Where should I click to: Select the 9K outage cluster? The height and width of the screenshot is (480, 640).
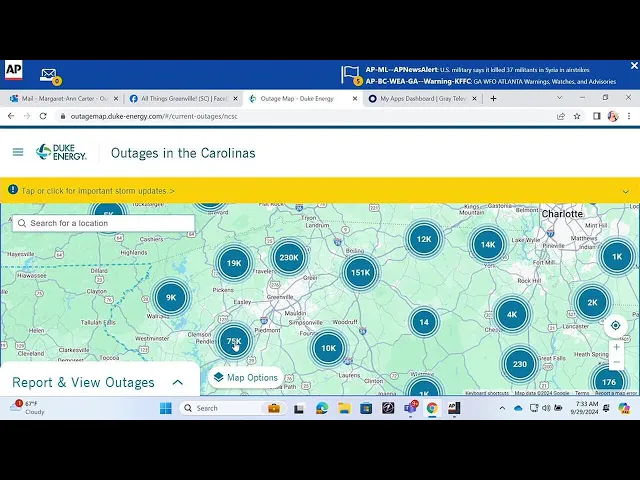click(x=171, y=298)
